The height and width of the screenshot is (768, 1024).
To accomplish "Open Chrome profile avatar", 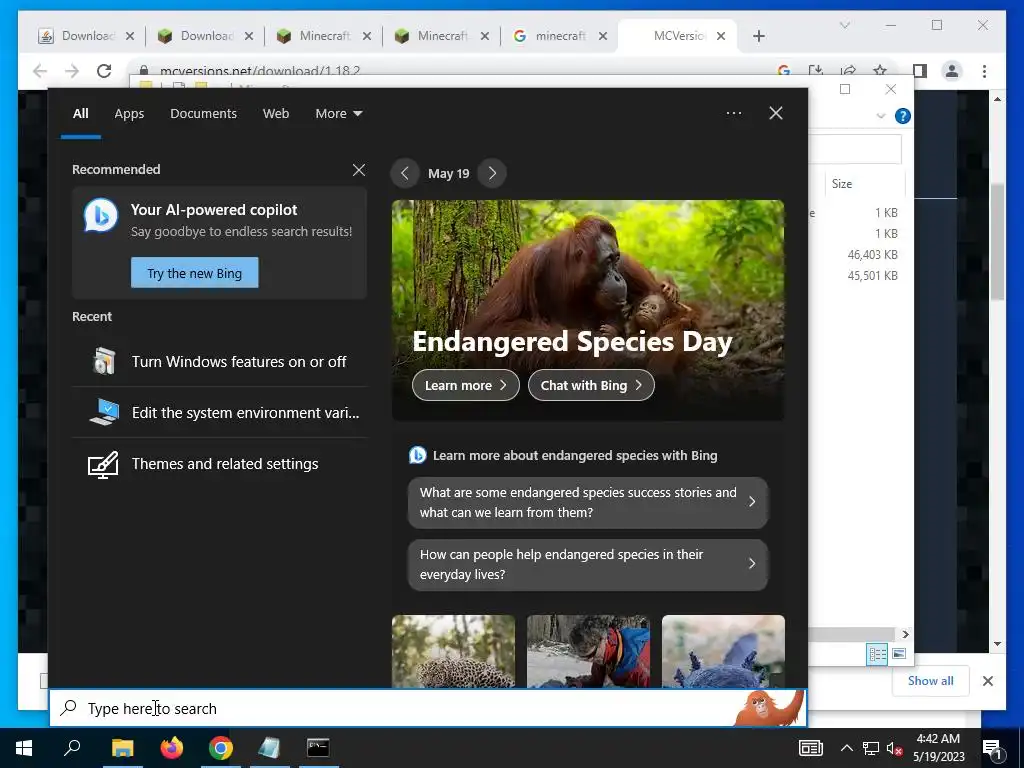I will coord(952,71).
